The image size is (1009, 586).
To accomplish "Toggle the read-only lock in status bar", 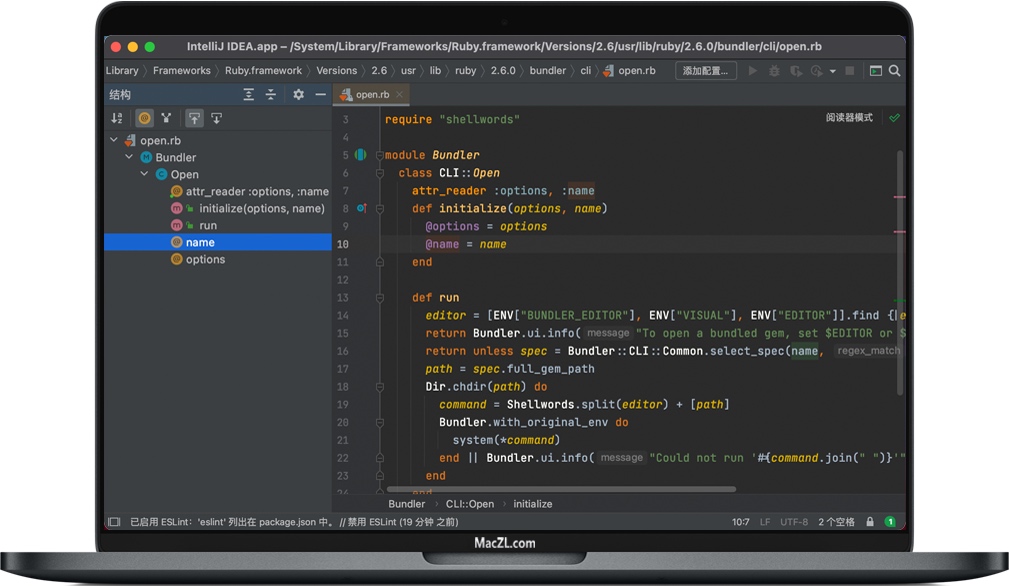I will coord(871,521).
